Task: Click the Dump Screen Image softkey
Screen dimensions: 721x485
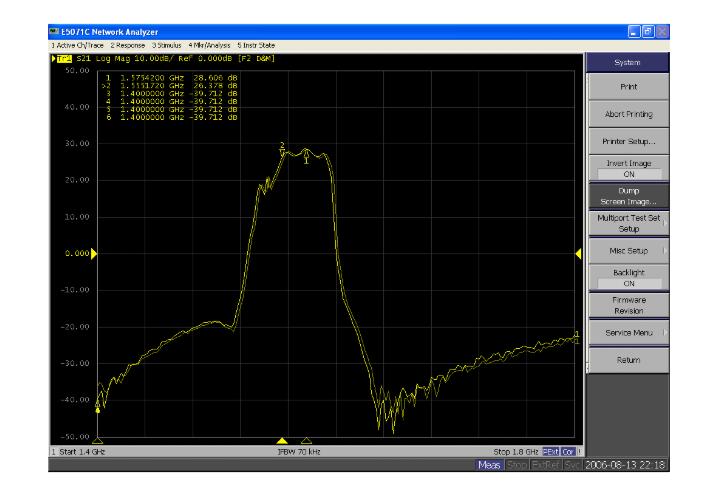Action: [631, 194]
